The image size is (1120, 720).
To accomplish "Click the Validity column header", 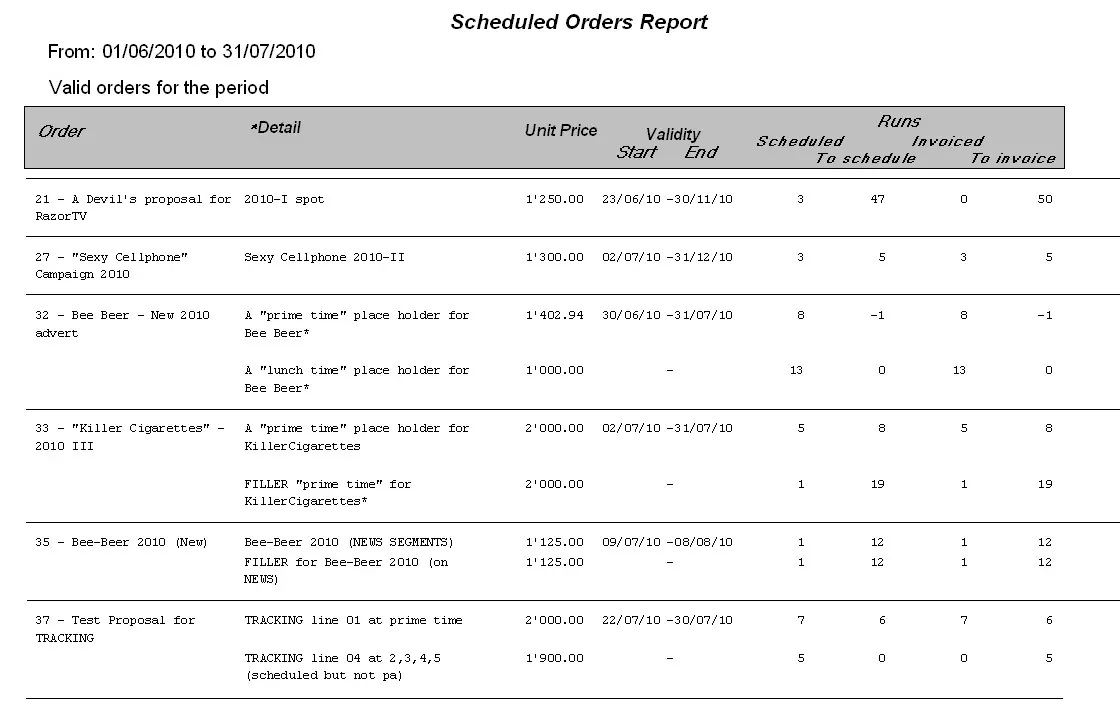I will (x=672, y=134).
